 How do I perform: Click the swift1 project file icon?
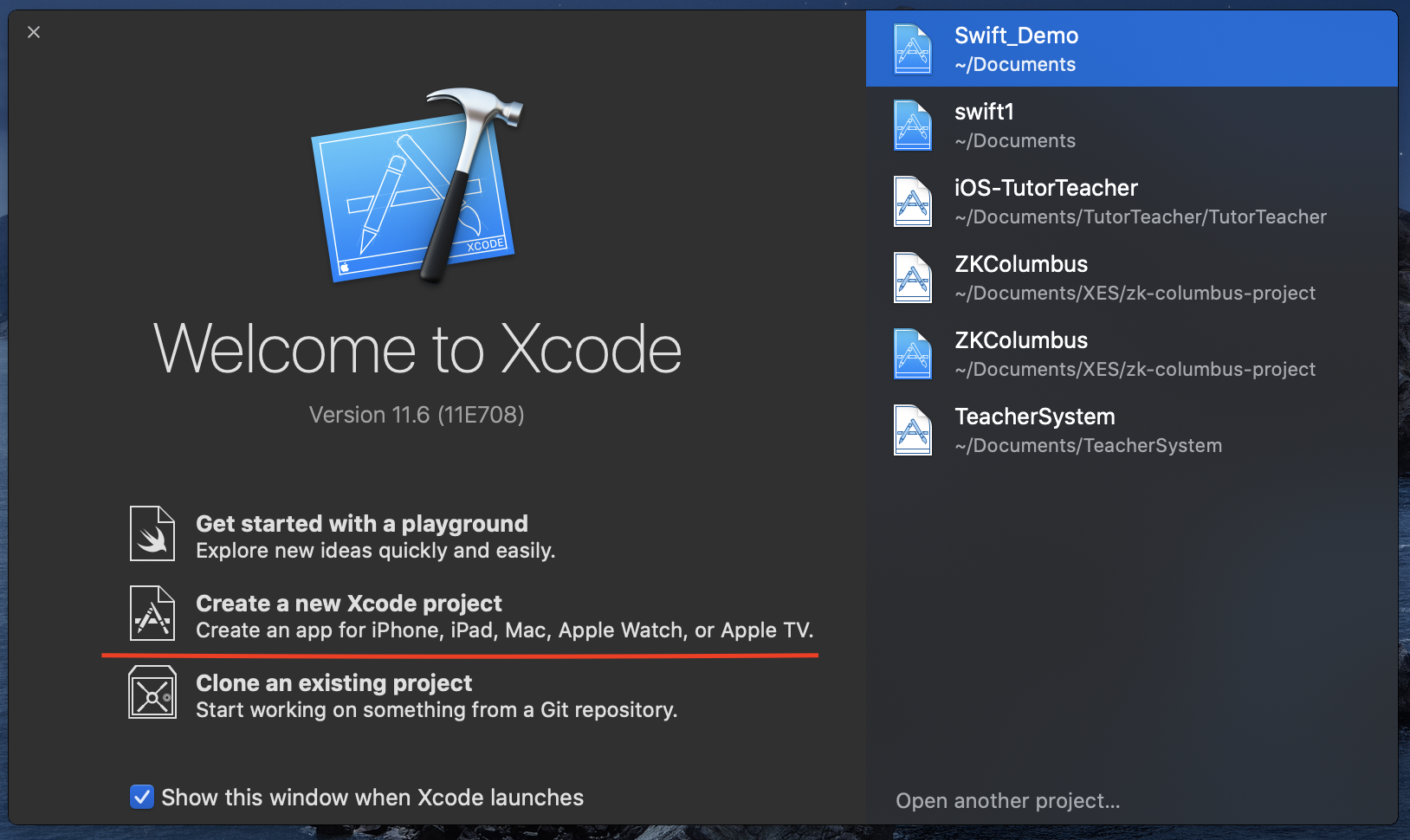tap(913, 126)
